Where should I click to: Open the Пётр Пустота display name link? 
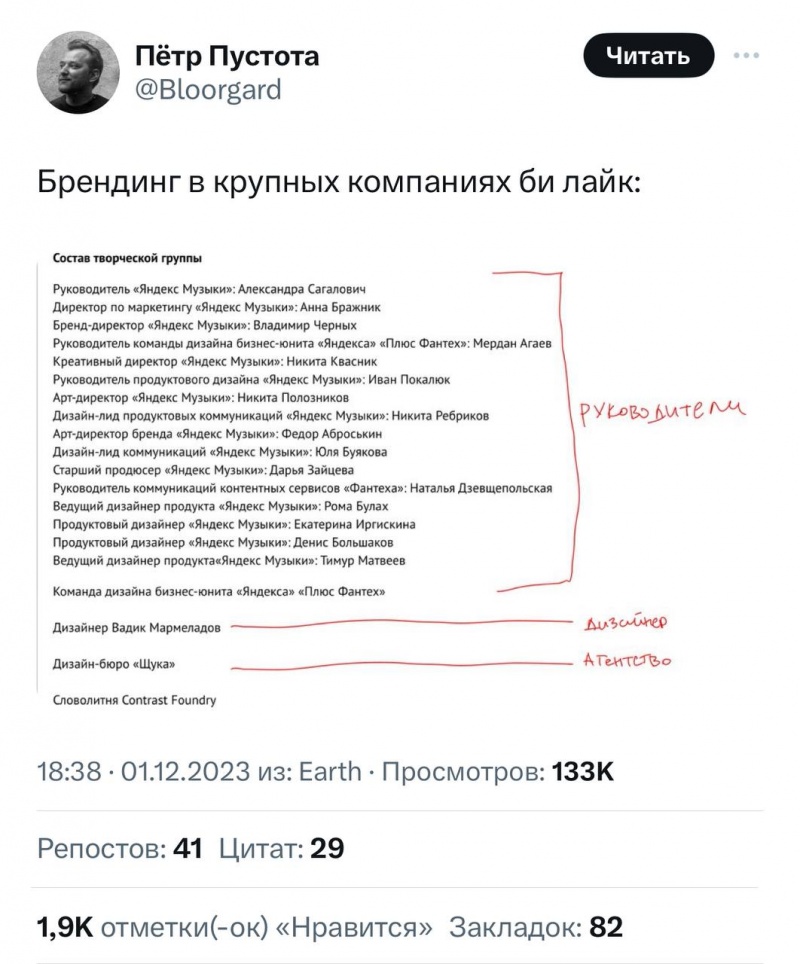228,56
